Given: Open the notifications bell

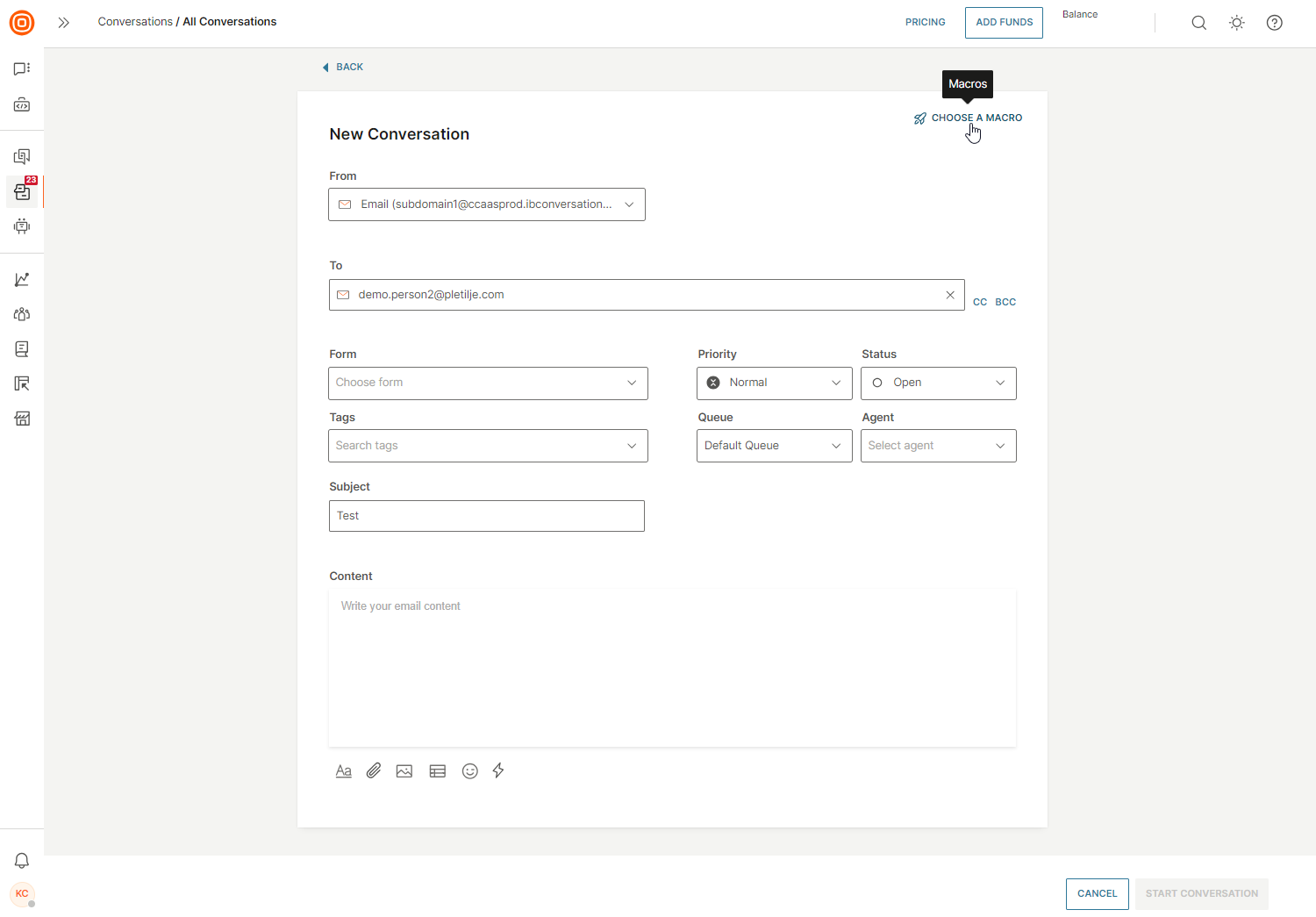Looking at the screenshot, I should (x=22, y=860).
